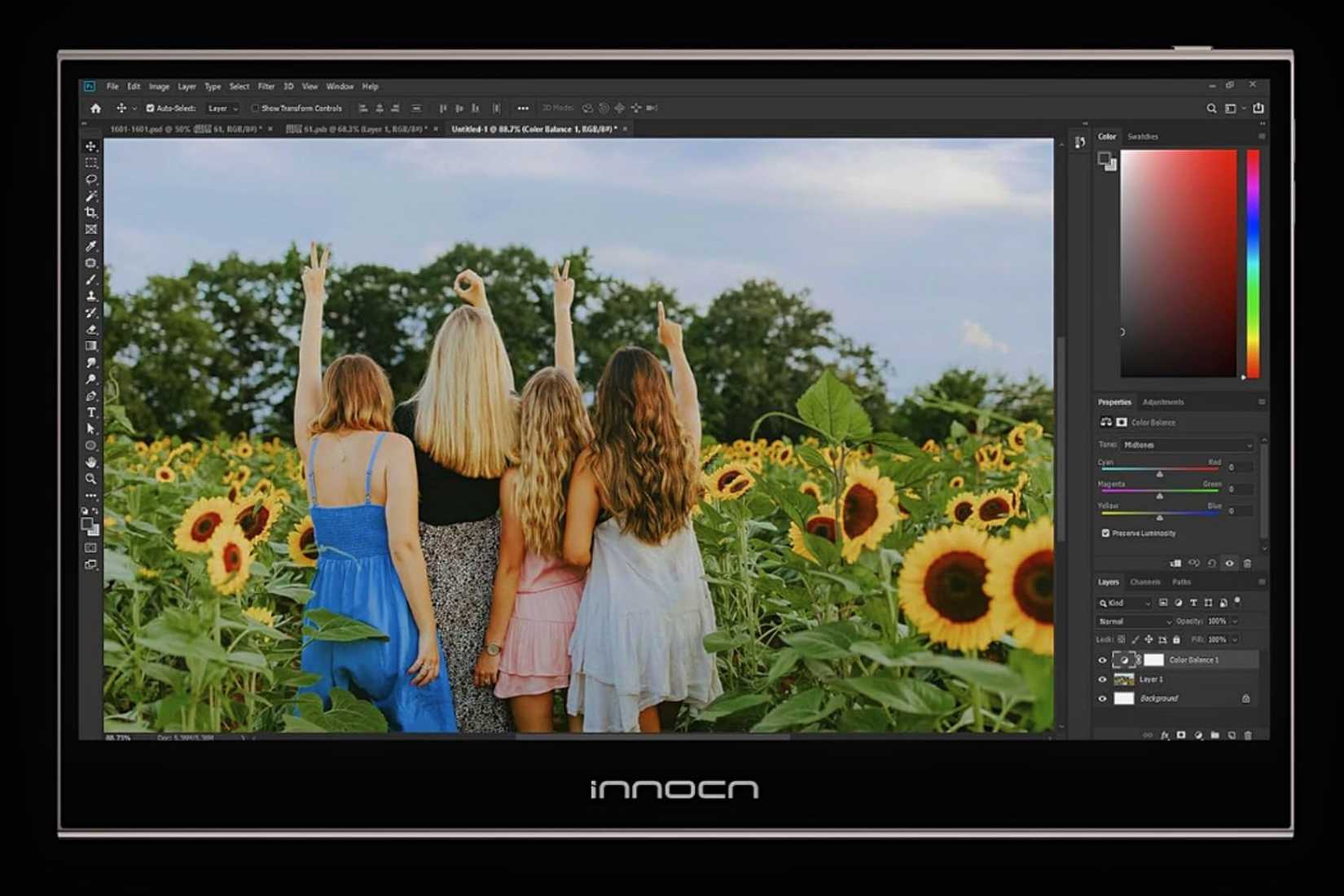Toggle Auto-Select in the options bar

pyautogui.click(x=150, y=108)
